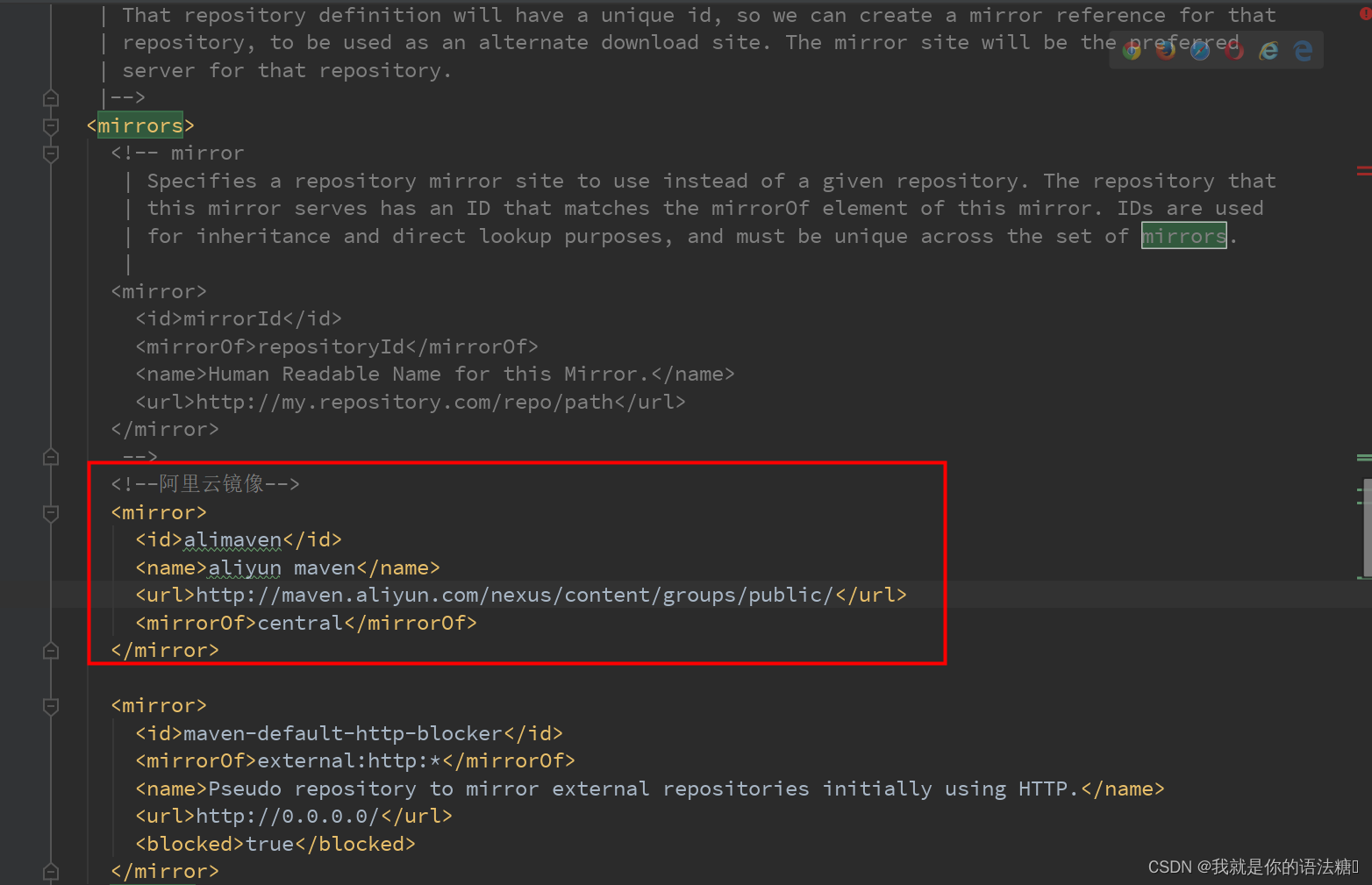Click '<mirrorOf>repositoryId</mirrorOf>' commented line
Viewport: 1372px width, 885px height.
click(x=337, y=346)
